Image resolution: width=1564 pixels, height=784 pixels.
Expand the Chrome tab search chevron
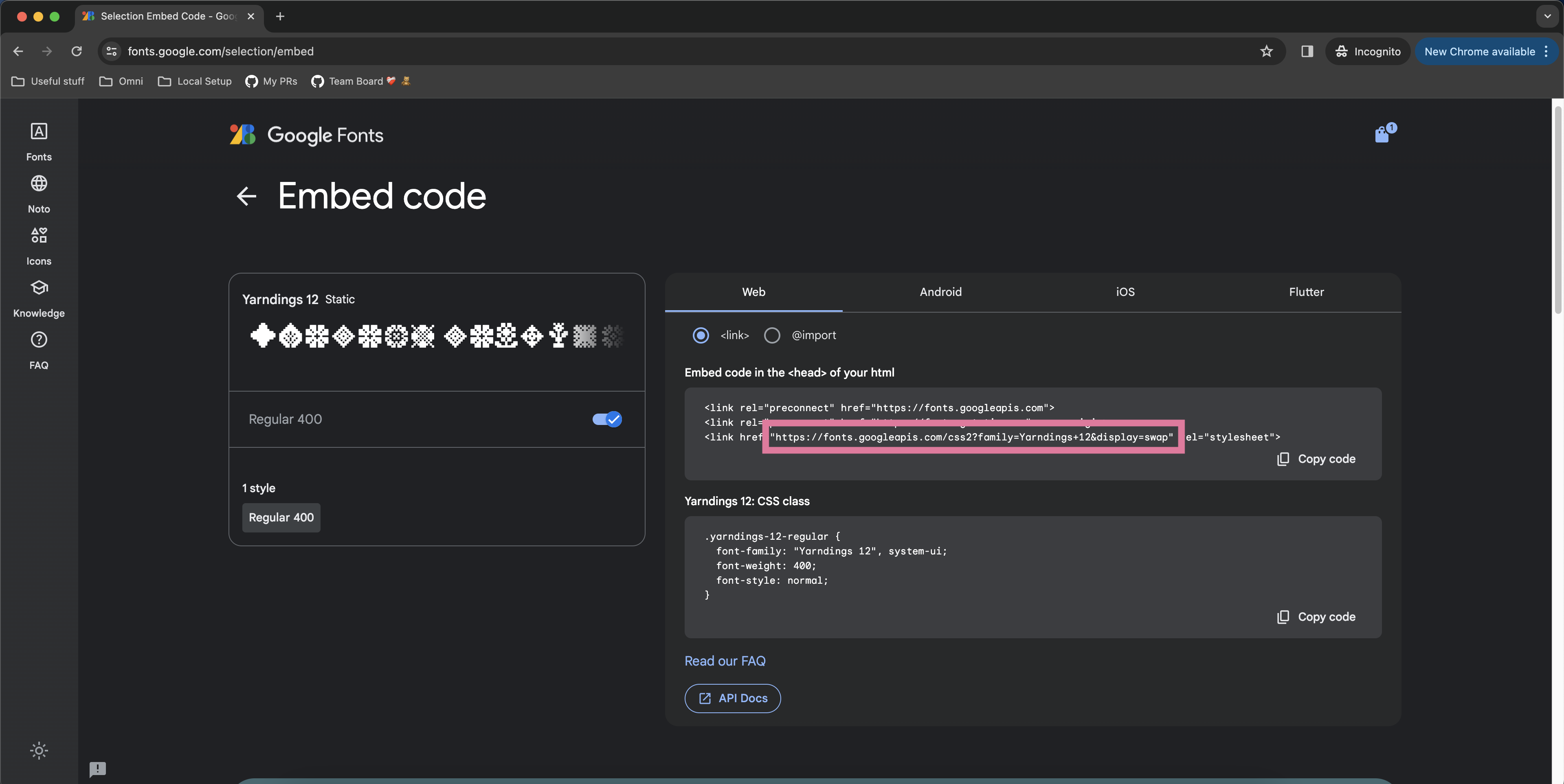[x=1547, y=16]
